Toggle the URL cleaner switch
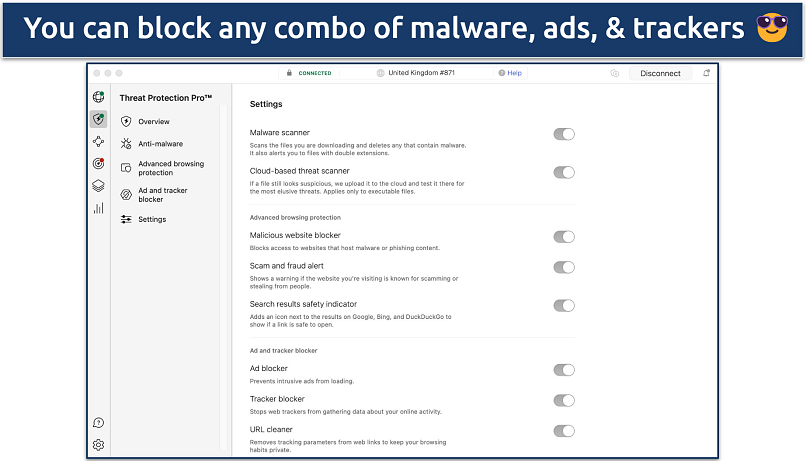This screenshot has height=461, width=806. tap(564, 431)
